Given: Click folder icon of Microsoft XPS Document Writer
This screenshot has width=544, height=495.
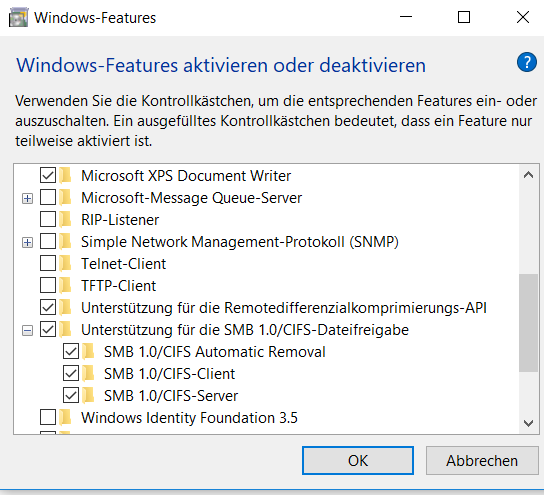Looking at the screenshot, I should [65, 176].
